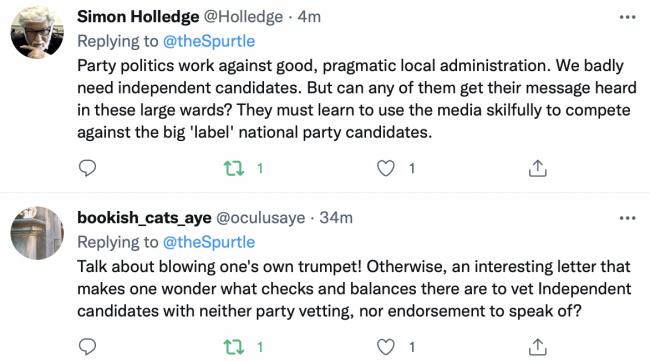Like Simon Holledge's tweet

(386, 168)
